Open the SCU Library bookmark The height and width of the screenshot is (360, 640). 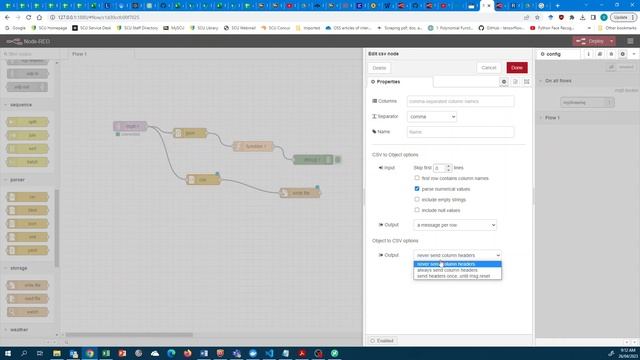point(204,28)
